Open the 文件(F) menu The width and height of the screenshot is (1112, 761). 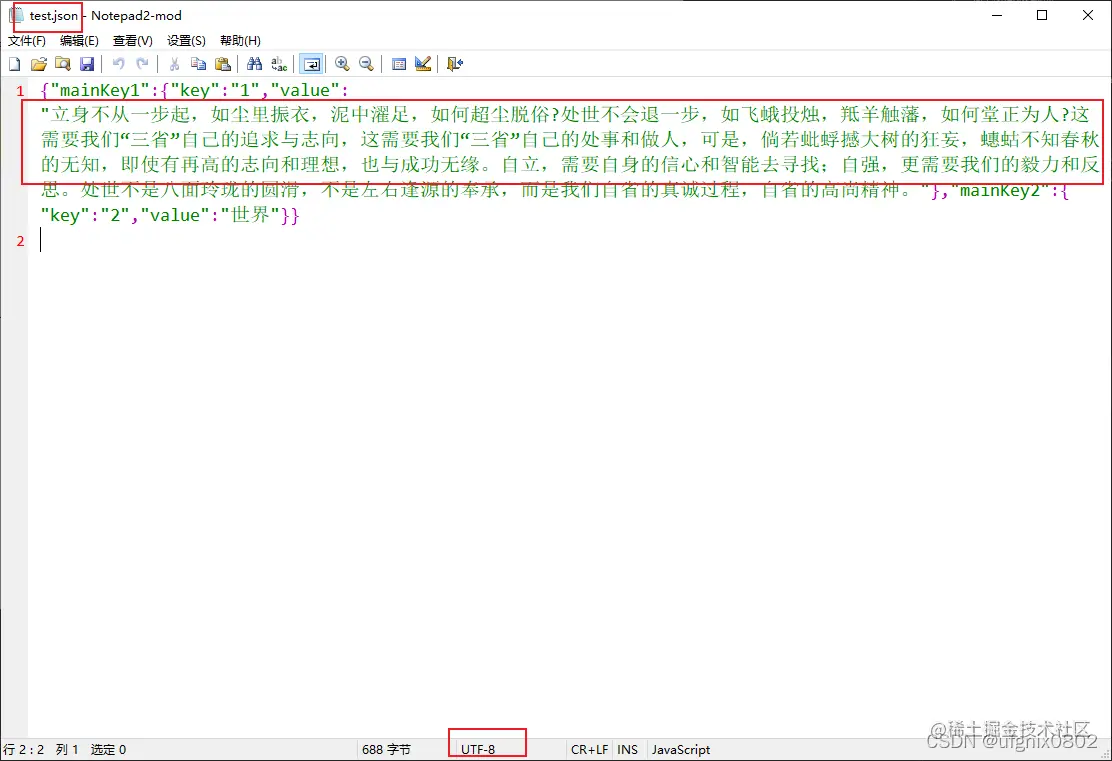tap(27, 40)
